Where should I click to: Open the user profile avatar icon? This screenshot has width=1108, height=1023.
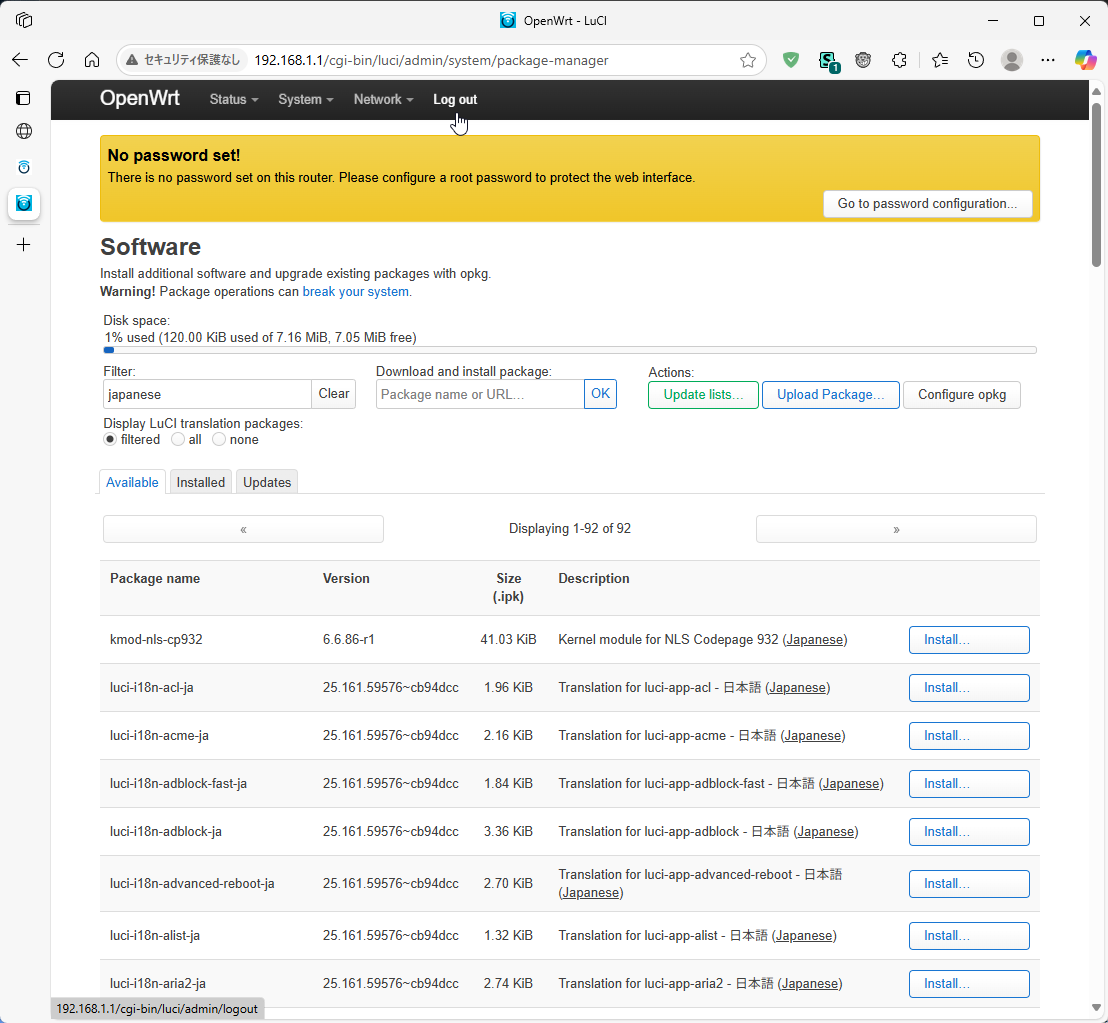1012,60
